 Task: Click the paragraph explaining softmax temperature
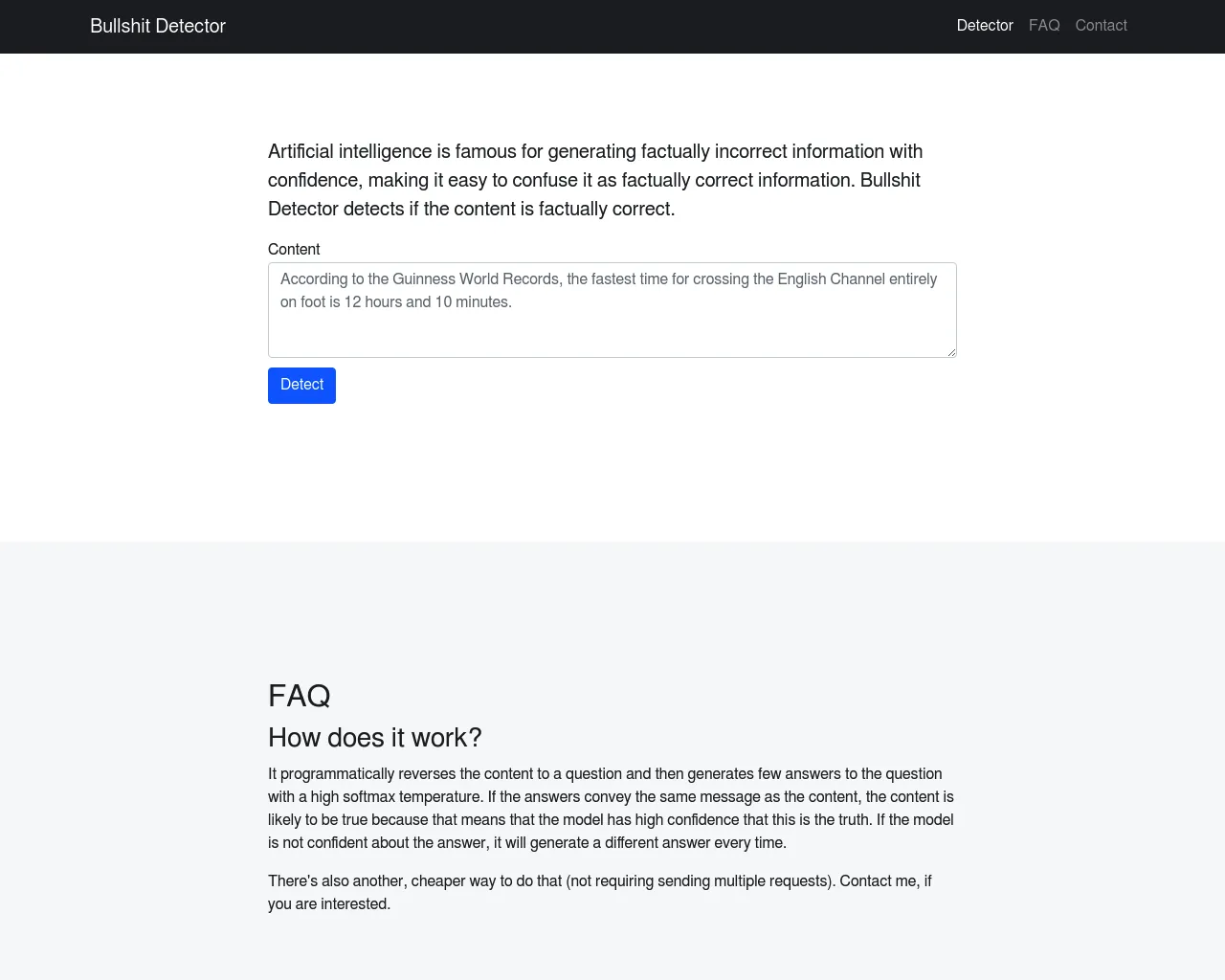610,808
